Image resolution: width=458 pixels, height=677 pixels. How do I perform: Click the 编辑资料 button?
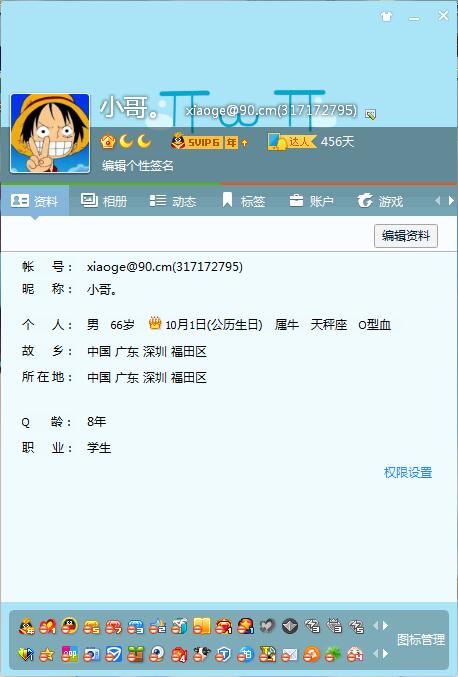406,236
